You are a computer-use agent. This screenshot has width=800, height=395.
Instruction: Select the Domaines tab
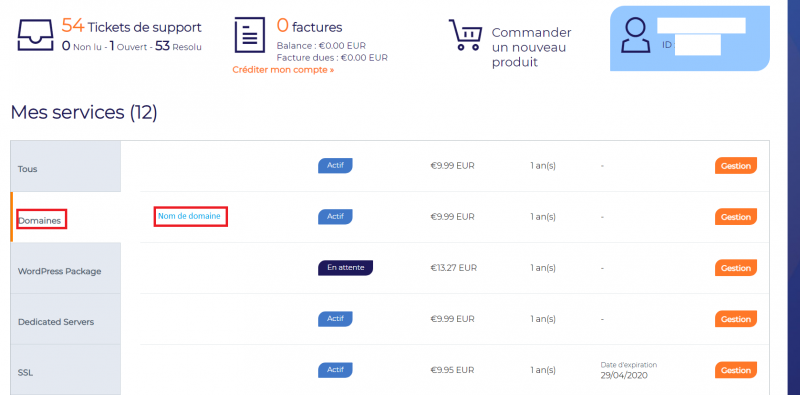pyautogui.click(x=65, y=217)
